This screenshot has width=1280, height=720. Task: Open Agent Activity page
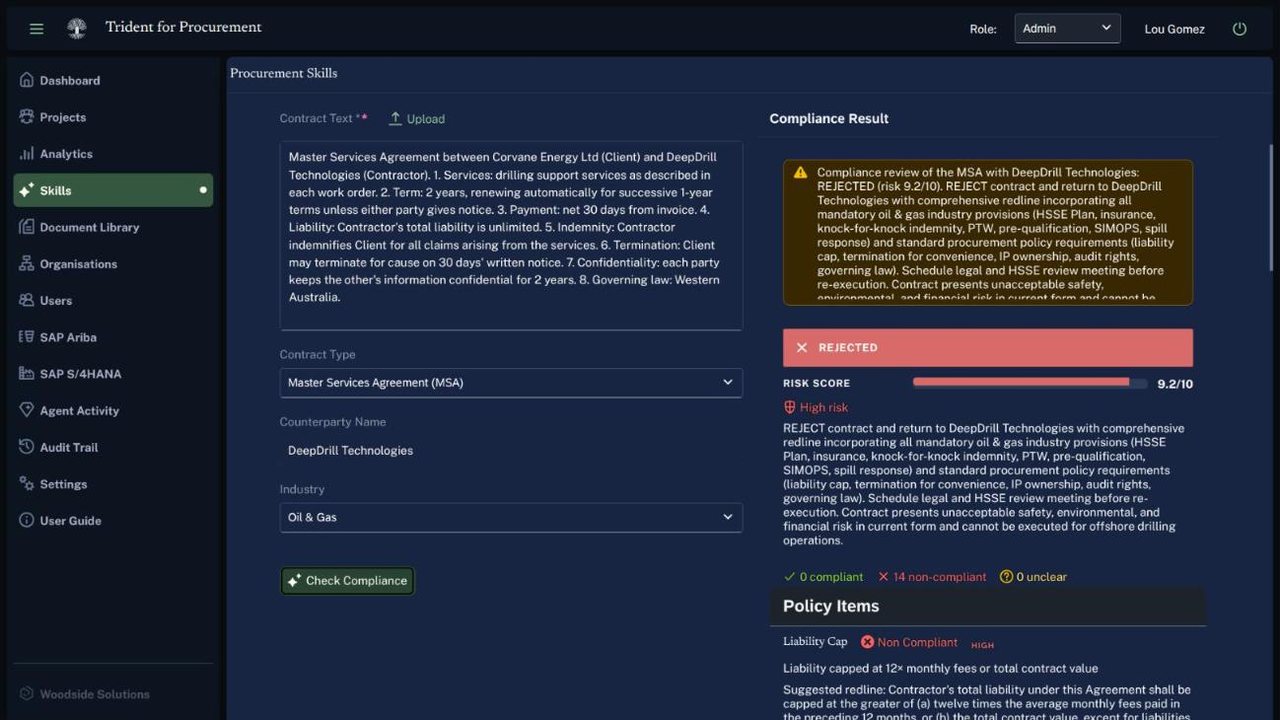113,410
